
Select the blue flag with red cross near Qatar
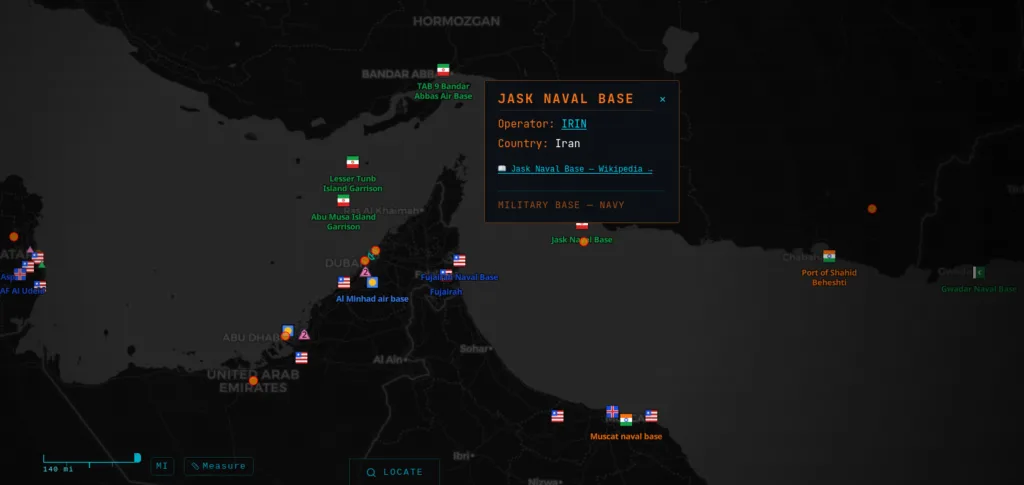tap(20, 274)
